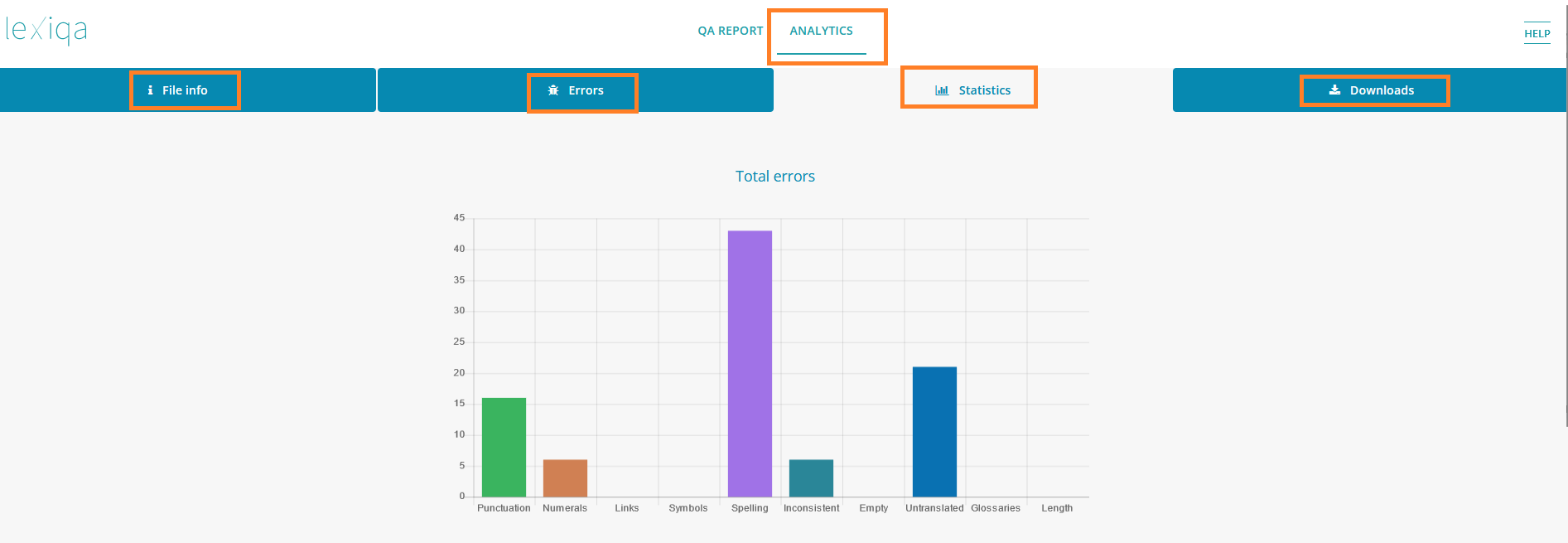Click the download icon beside Downloads
Image resolution: width=1568 pixels, height=543 pixels.
1334,90
